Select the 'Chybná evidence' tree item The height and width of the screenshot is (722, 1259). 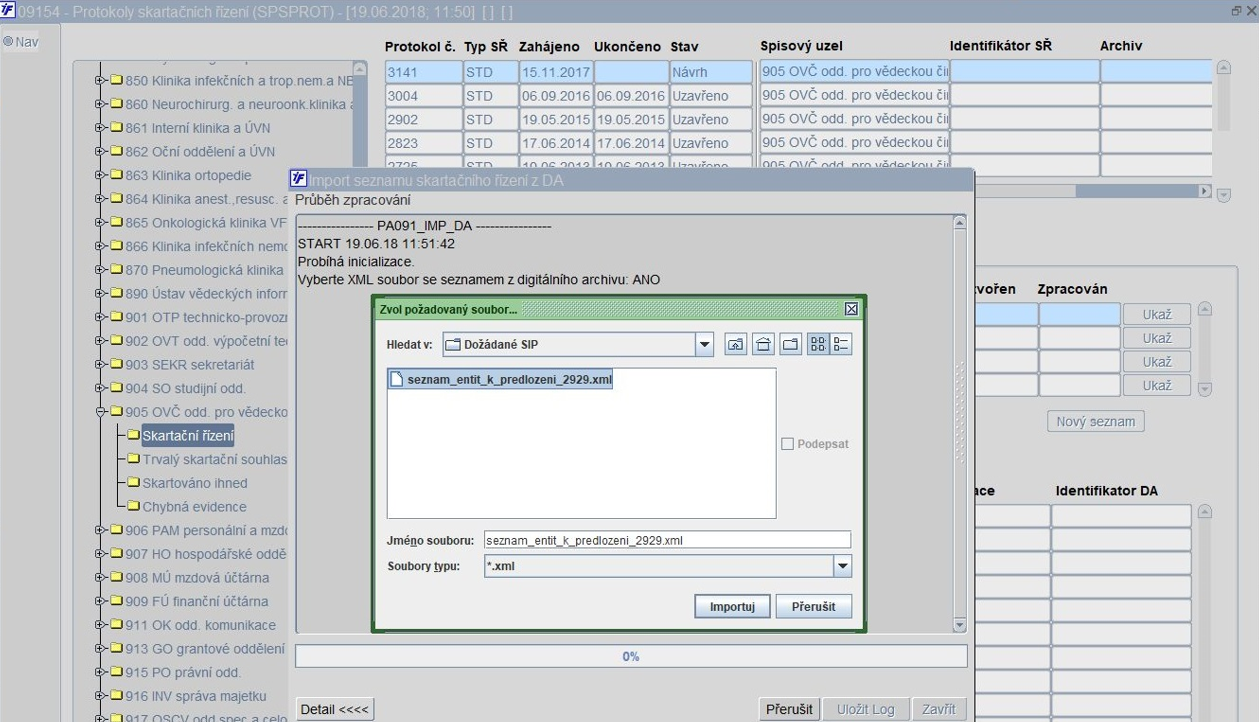(194, 507)
